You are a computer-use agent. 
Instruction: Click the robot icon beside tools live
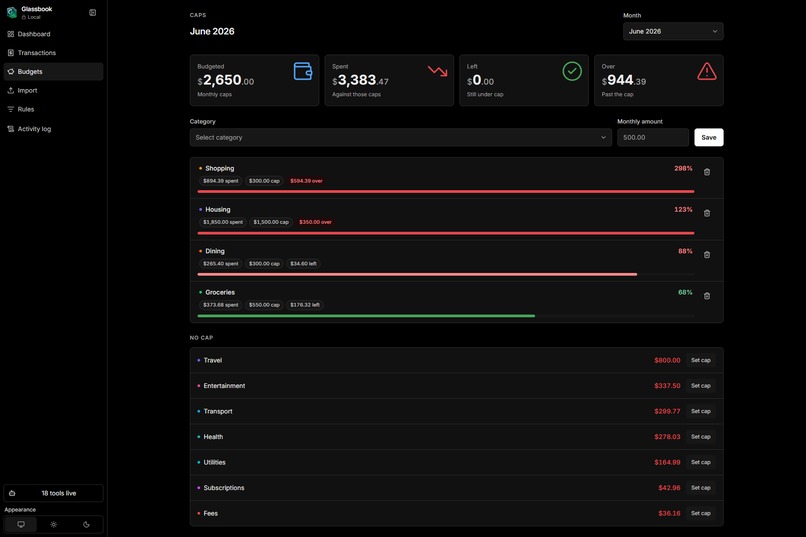[12, 493]
